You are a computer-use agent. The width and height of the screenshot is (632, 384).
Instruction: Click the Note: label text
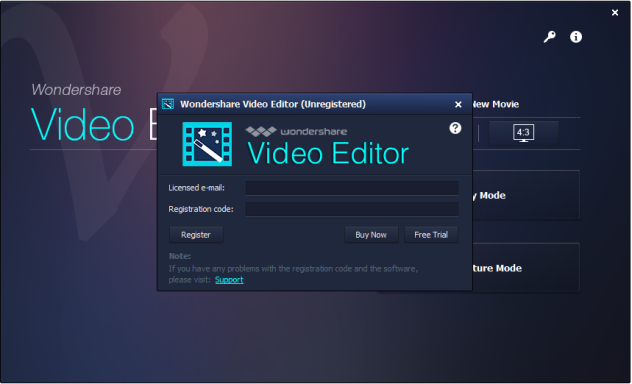(x=180, y=256)
